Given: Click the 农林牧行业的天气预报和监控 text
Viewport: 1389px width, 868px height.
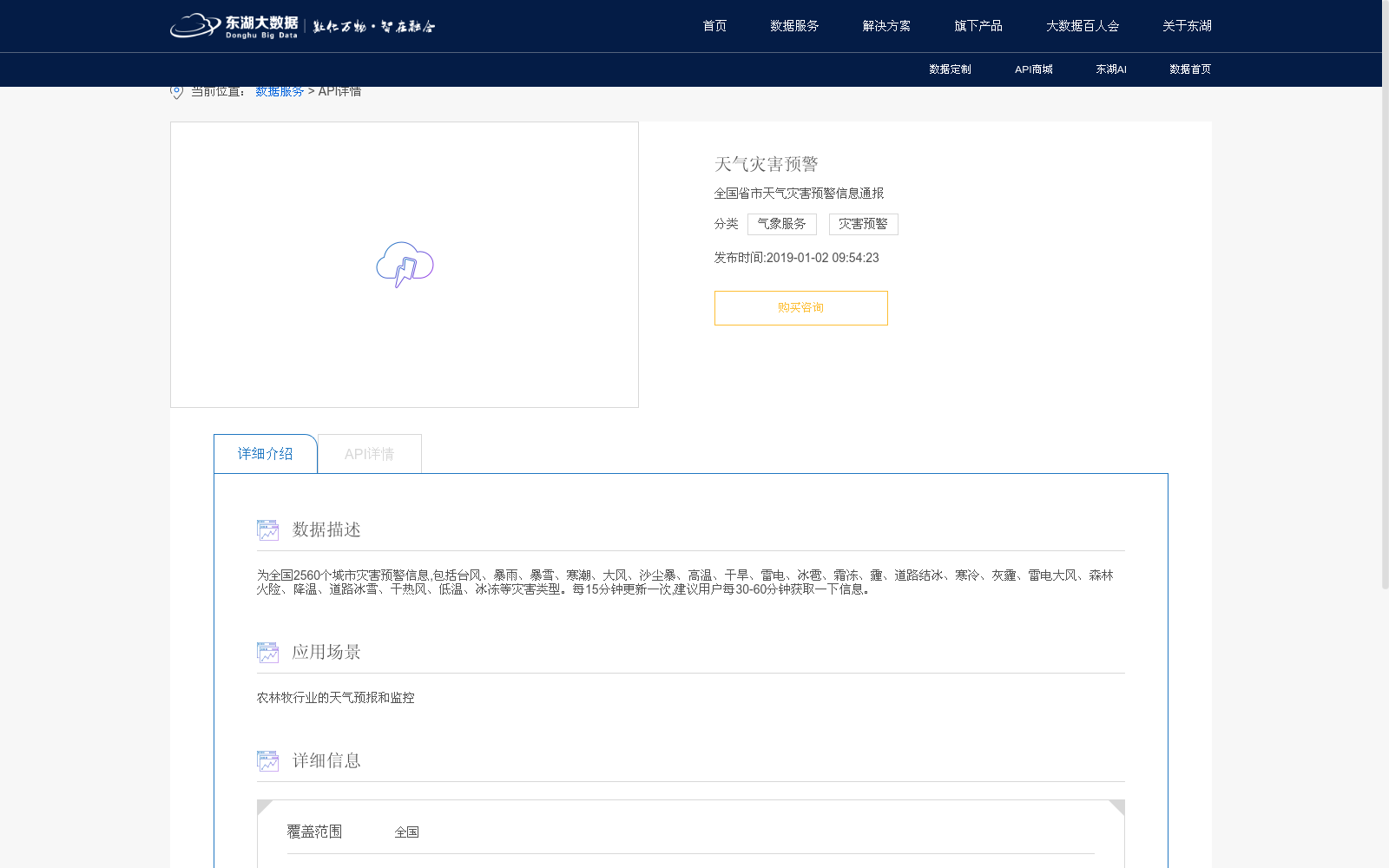Looking at the screenshot, I should tap(336, 698).
